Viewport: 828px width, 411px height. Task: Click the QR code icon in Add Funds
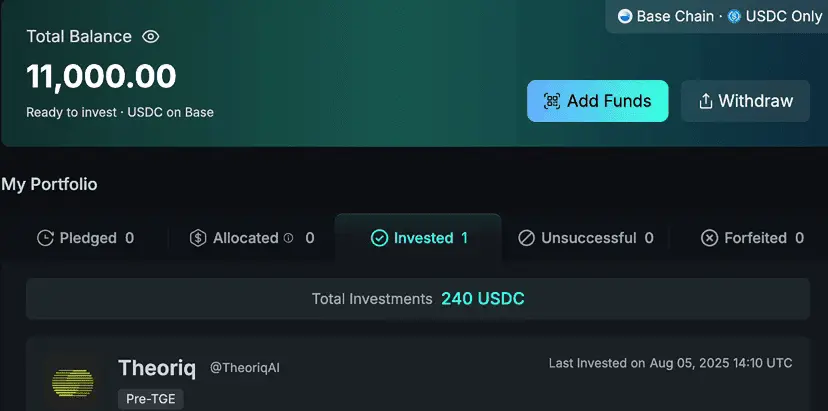(552, 101)
